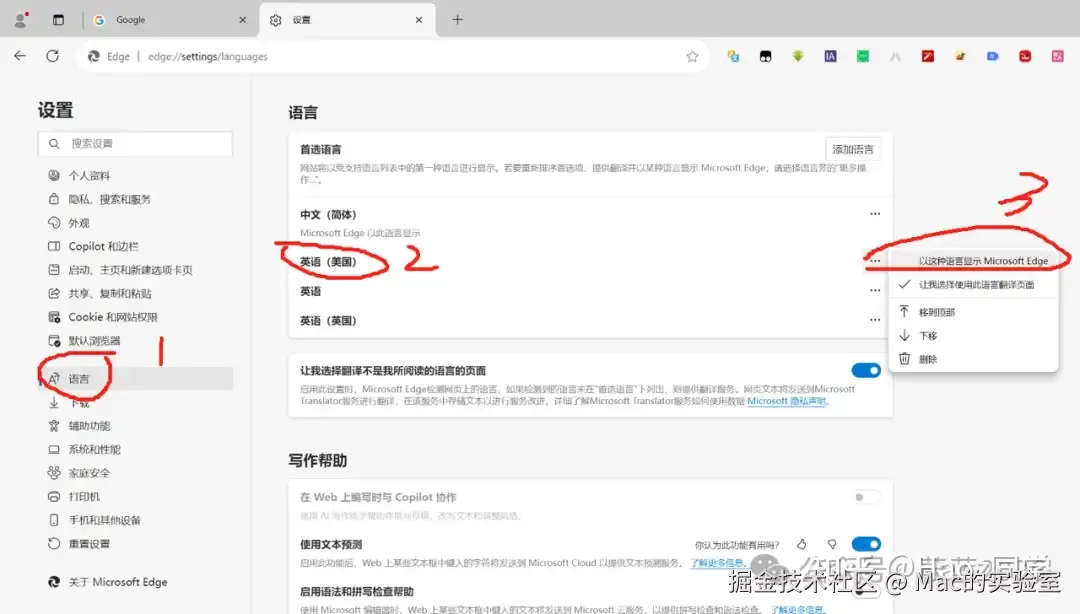Click the 英语（美国） language row text
Viewport: 1080px width, 614px height.
tap(328, 262)
